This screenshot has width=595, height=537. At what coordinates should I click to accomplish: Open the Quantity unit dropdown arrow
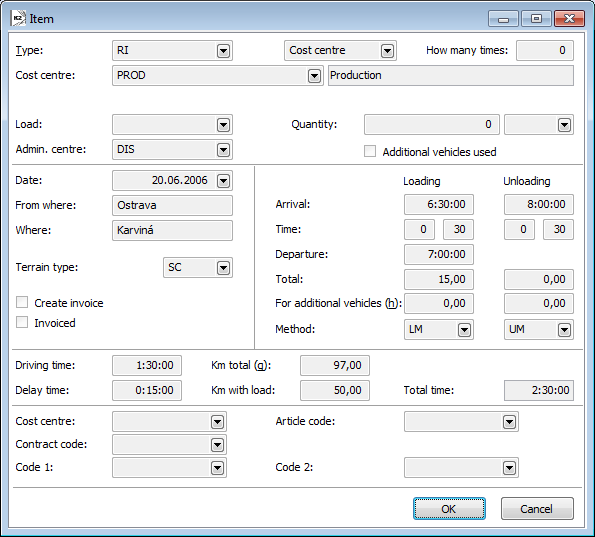[x=564, y=125]
